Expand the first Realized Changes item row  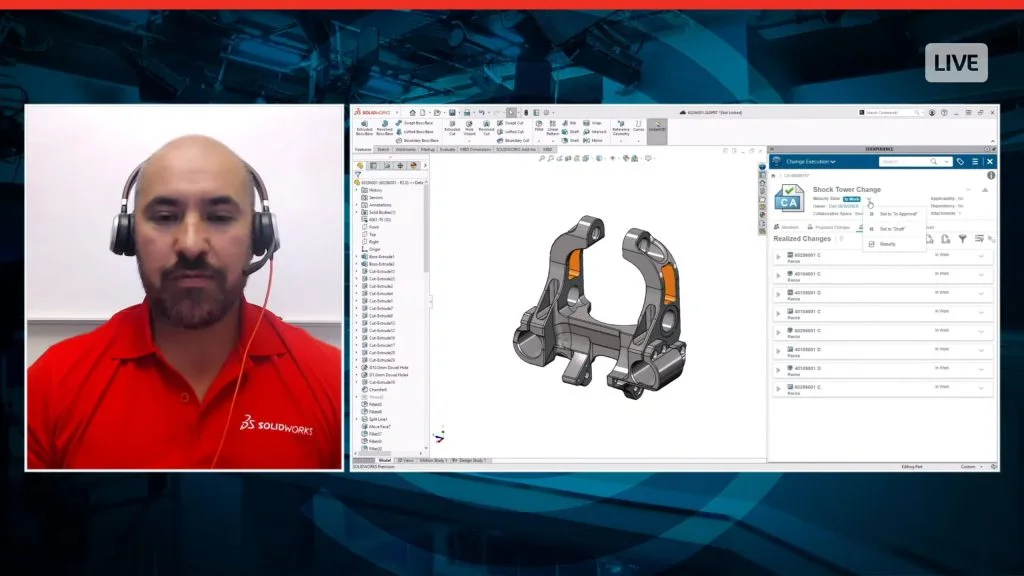coord(778,257)
